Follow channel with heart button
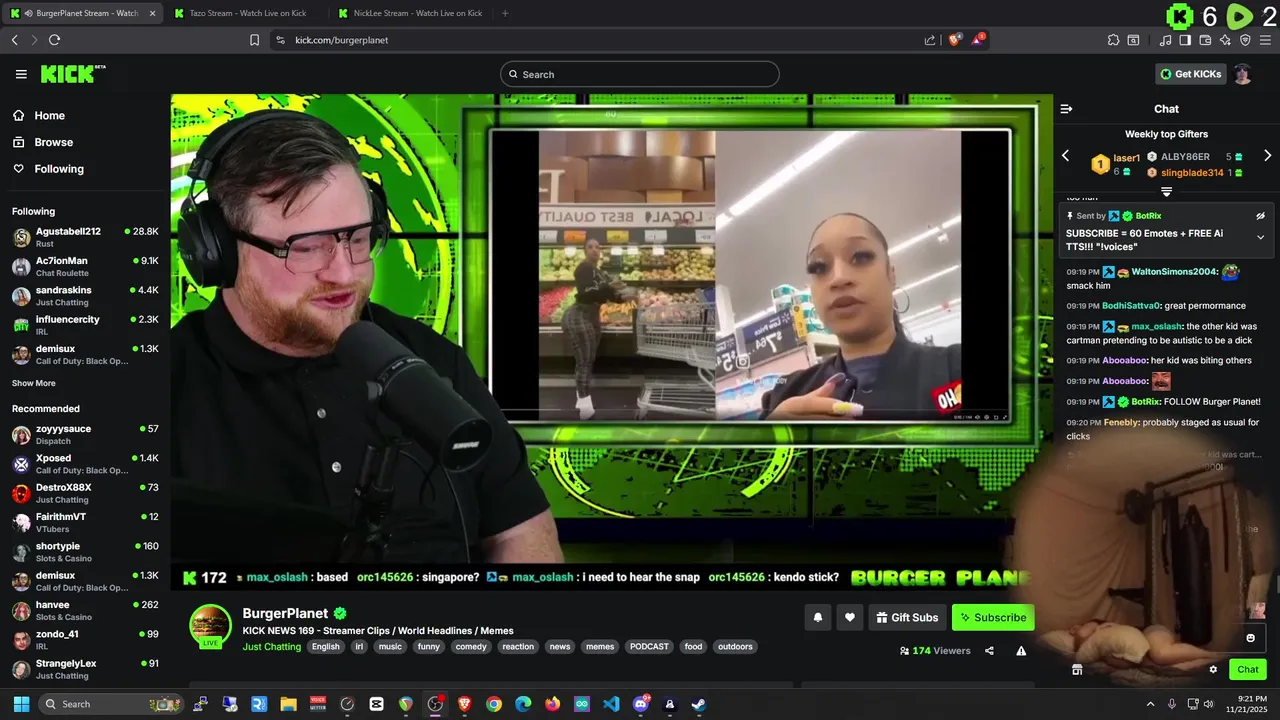The image size is (1280, 720). pos(849,618)
